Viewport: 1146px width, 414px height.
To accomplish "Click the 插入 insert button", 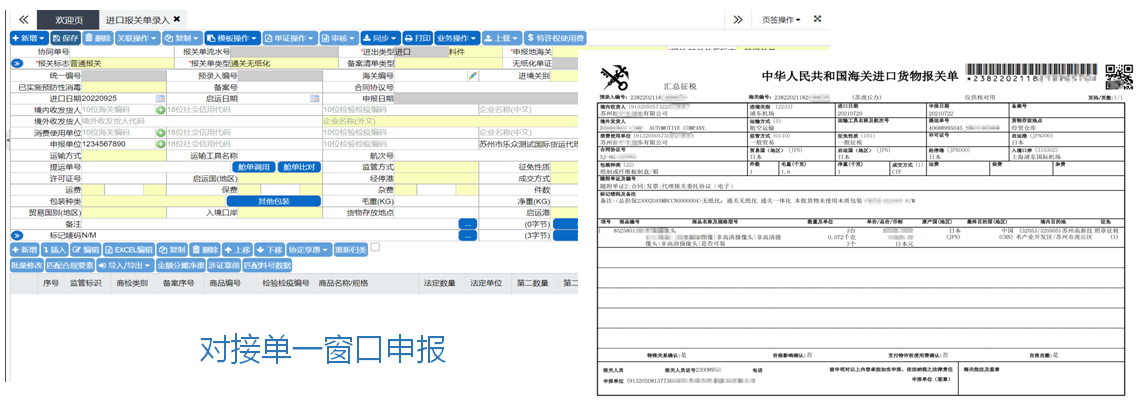I will 55,249.
